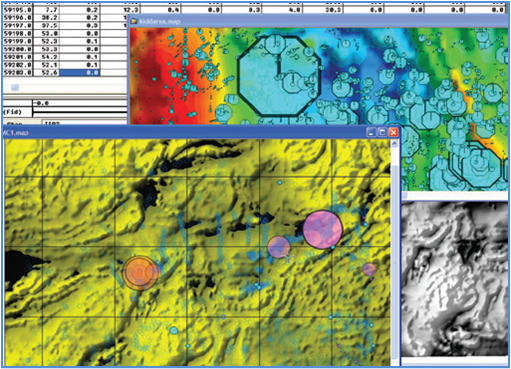Image resolution: width=511 pixels, height=369 pixels.
Task: Click the database horizontal scrollbar thumb
Action: [x=15, y=87]
